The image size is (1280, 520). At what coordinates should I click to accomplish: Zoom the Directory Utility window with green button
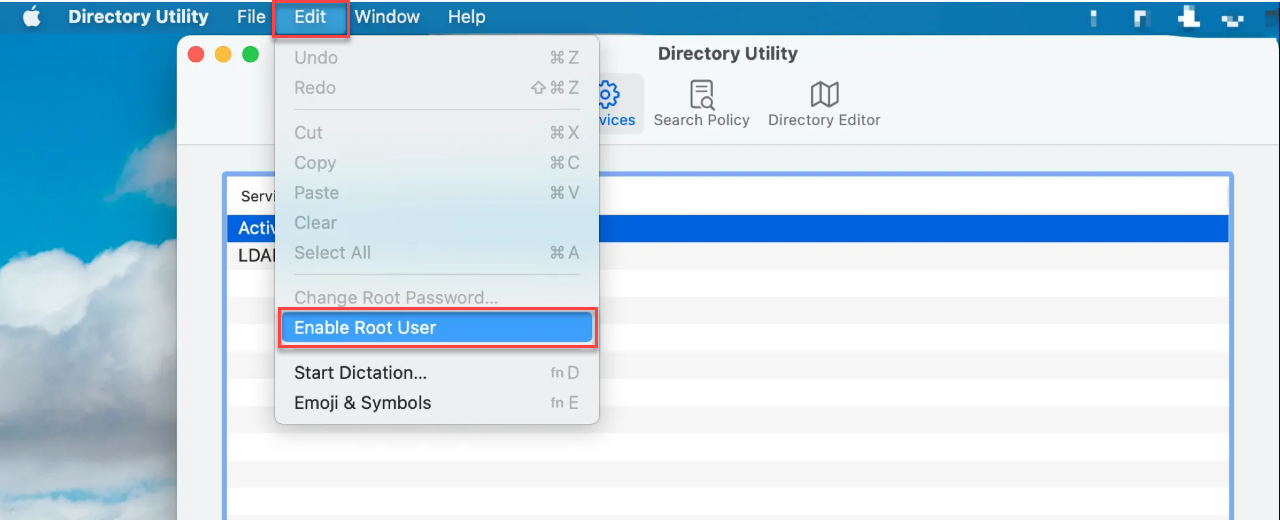(250, 54)
